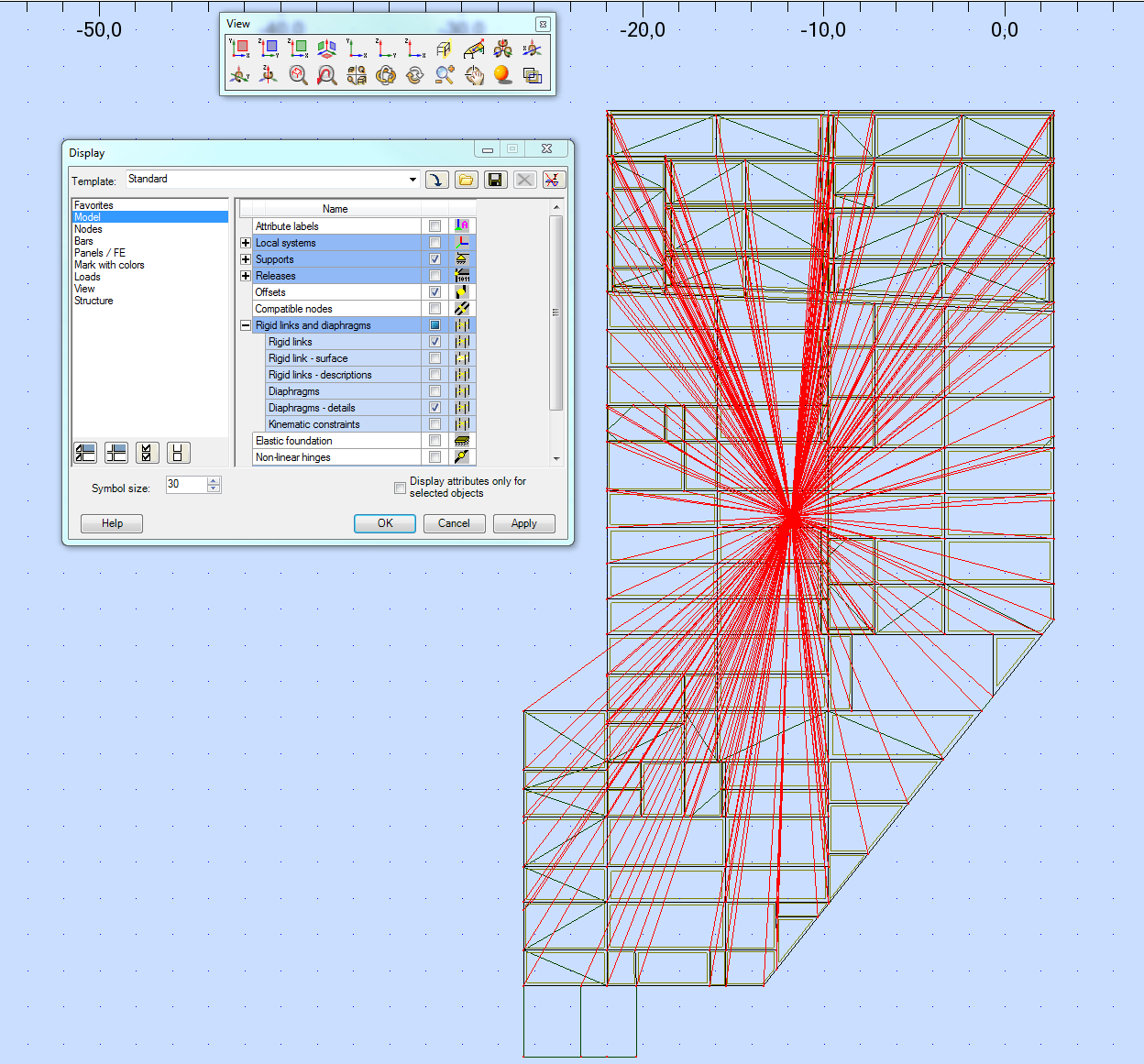Click the render sphere shading icon
The image size is (1144, 1064).
point(502,75)
